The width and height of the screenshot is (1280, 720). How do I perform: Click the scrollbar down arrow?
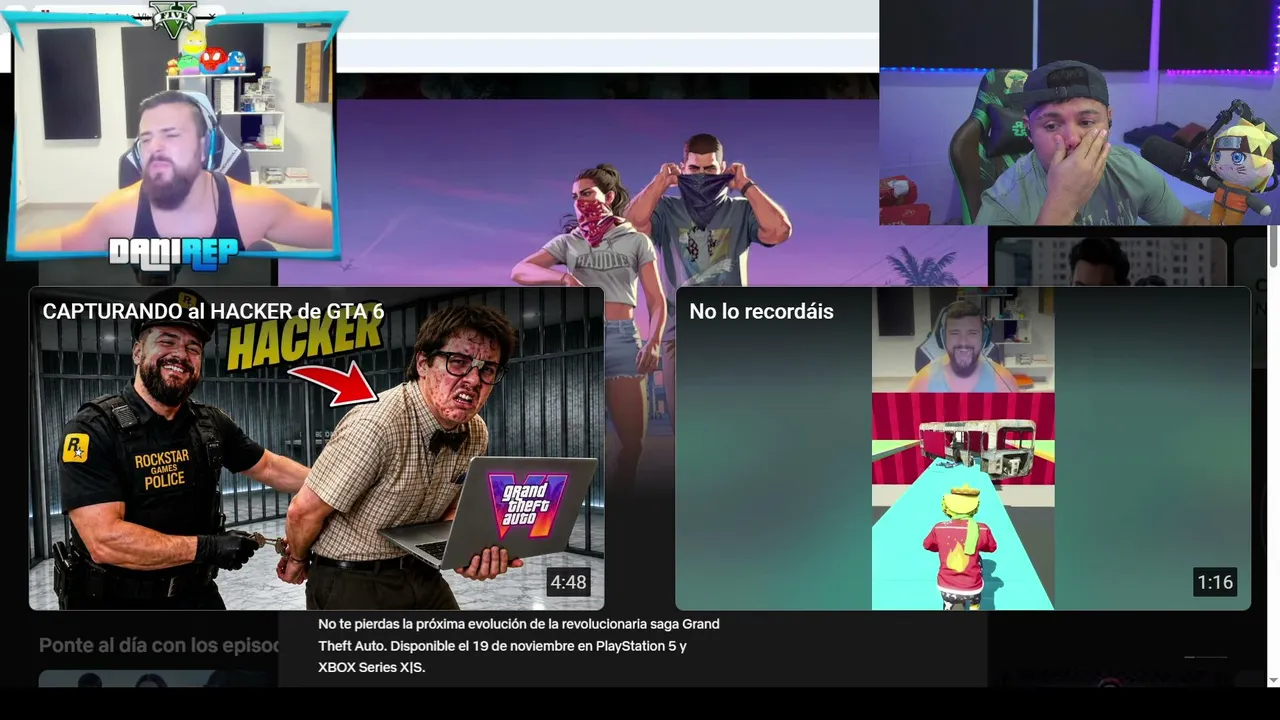pyautogui.click(x=1273, y=680)
